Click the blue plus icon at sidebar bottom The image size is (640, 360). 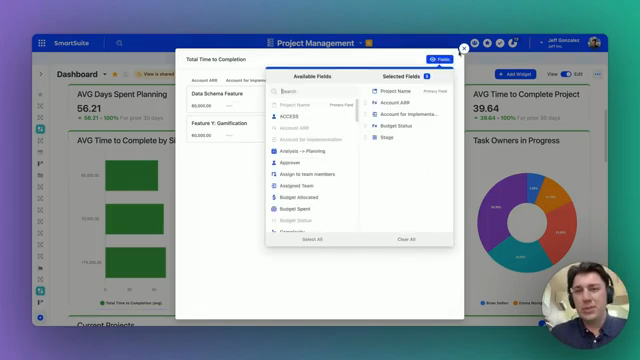click(40, 318)
